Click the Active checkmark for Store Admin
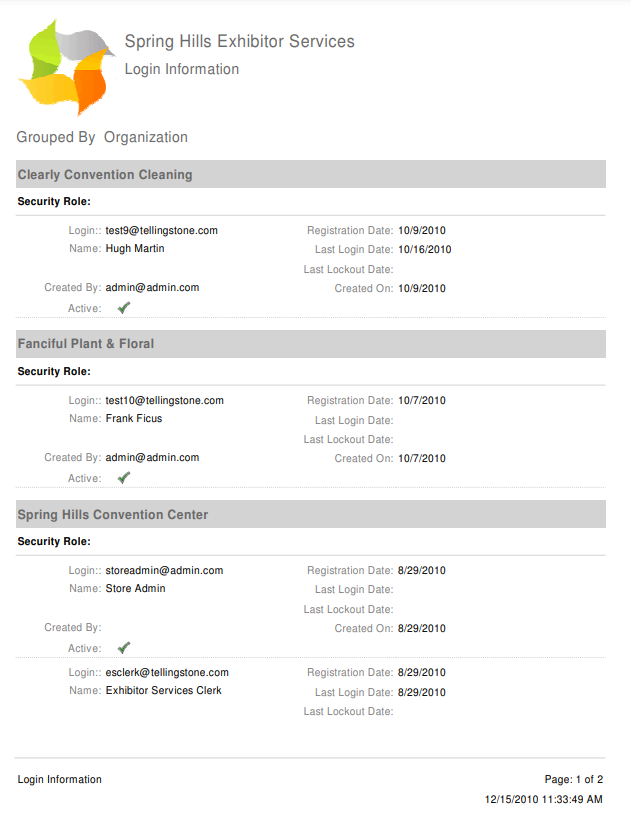 tap(124, 648)
